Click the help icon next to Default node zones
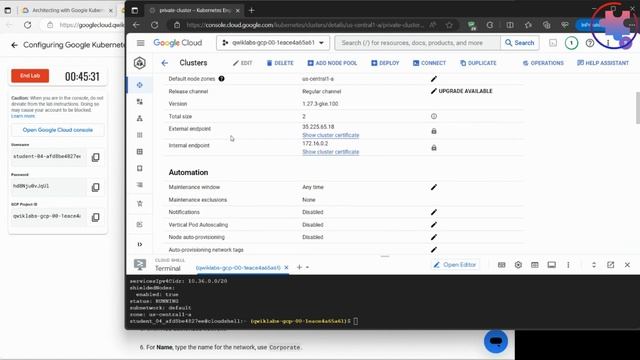 221,79
